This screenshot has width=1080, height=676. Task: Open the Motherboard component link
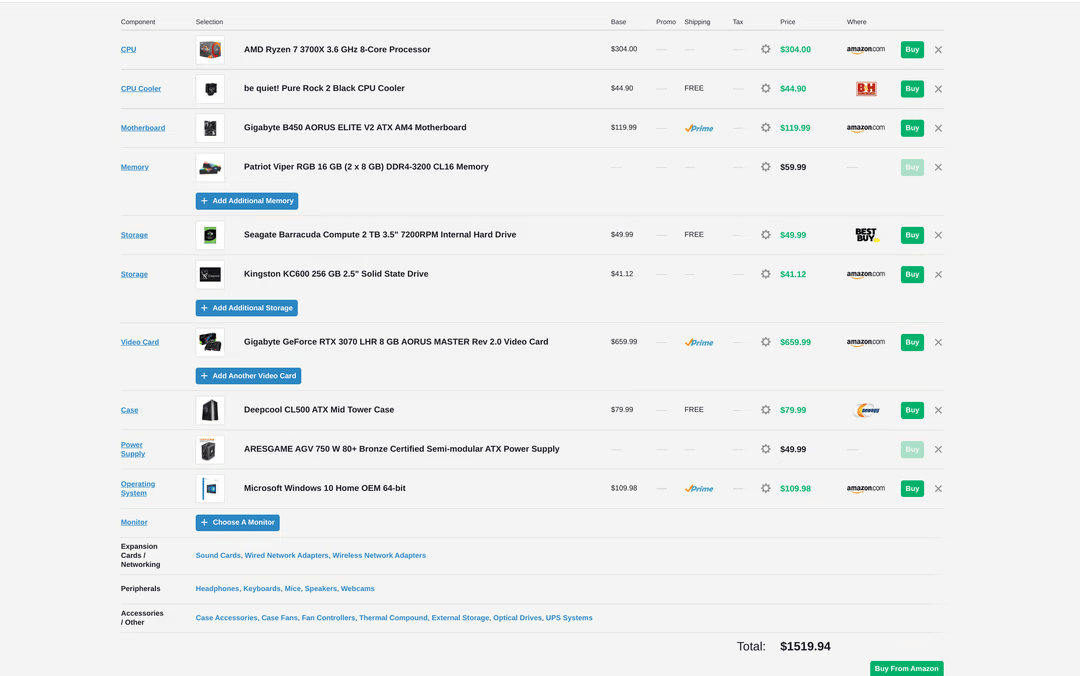coord(143,128)
